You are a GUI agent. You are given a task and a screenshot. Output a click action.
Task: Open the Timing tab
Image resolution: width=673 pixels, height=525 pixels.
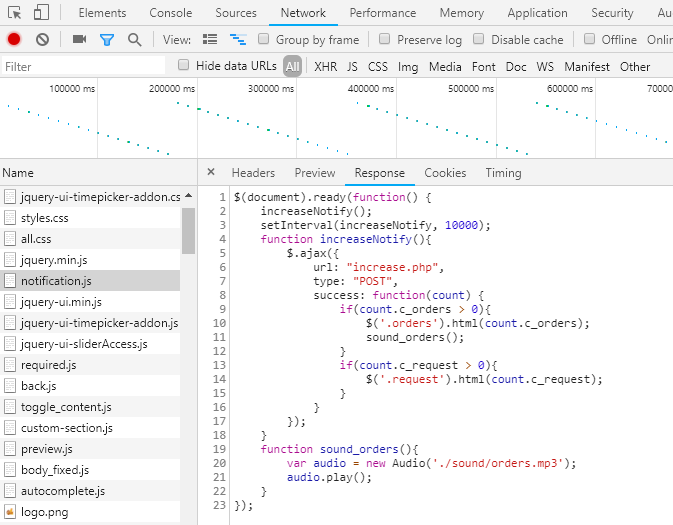(x=503, y=173)
